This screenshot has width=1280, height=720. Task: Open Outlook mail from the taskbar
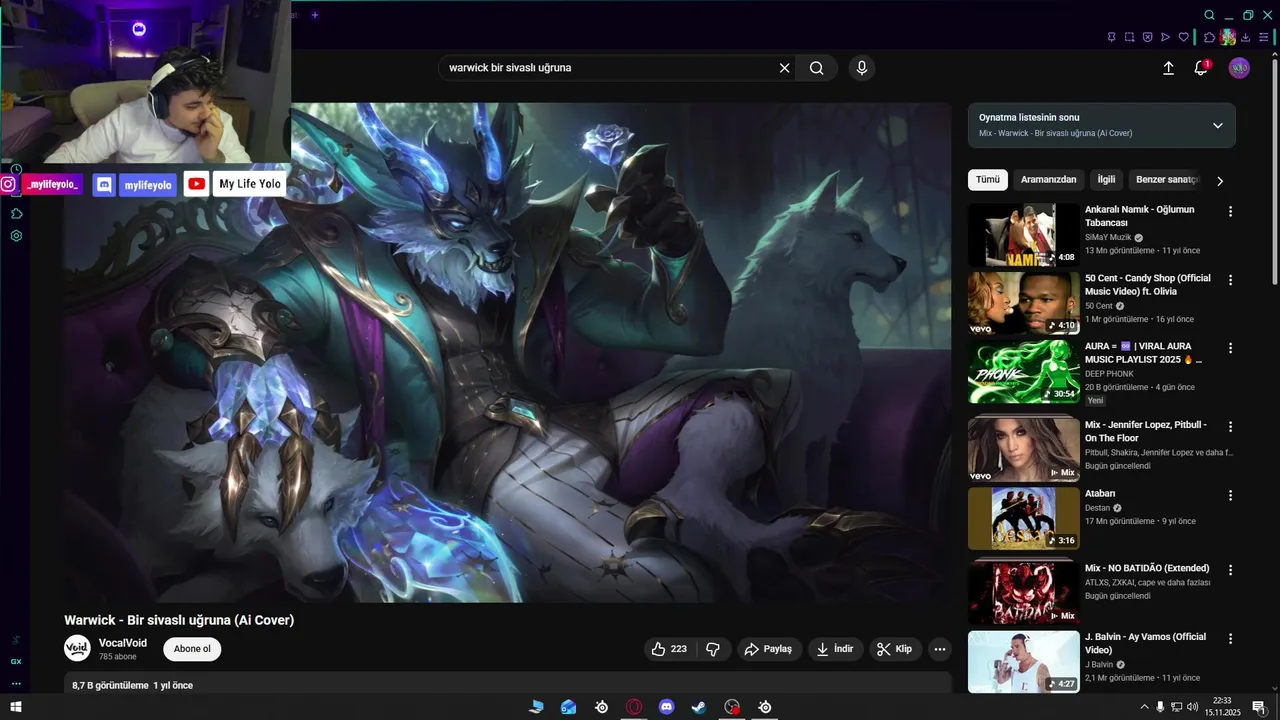pos(568,707)
